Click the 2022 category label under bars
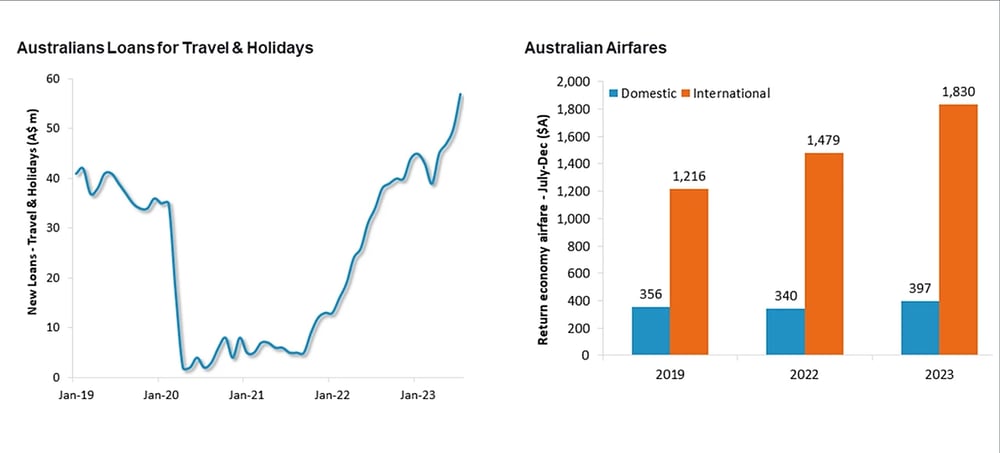This screenshot has width=1000, height=453. pos(805,375)
